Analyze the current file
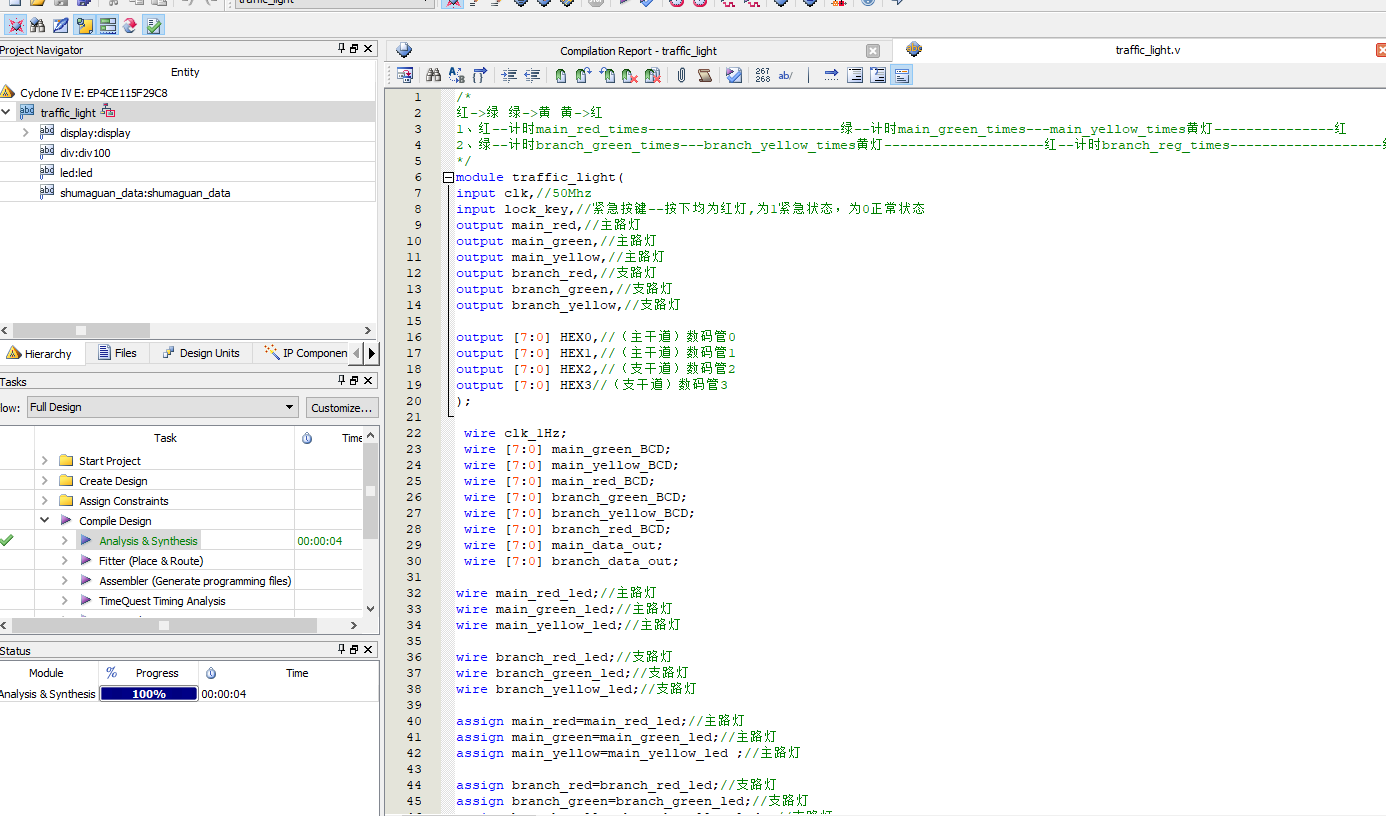1386x816 pixels. pyautogui.click(x=733, y=75)
